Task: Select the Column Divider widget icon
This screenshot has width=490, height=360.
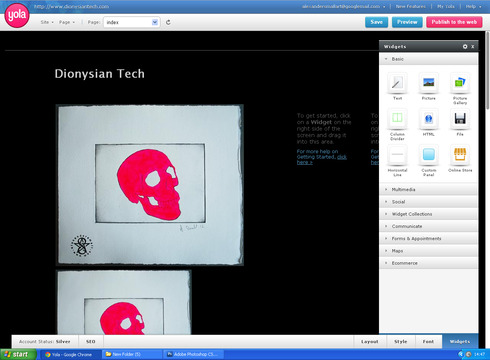Action: [x=397, y=119]
